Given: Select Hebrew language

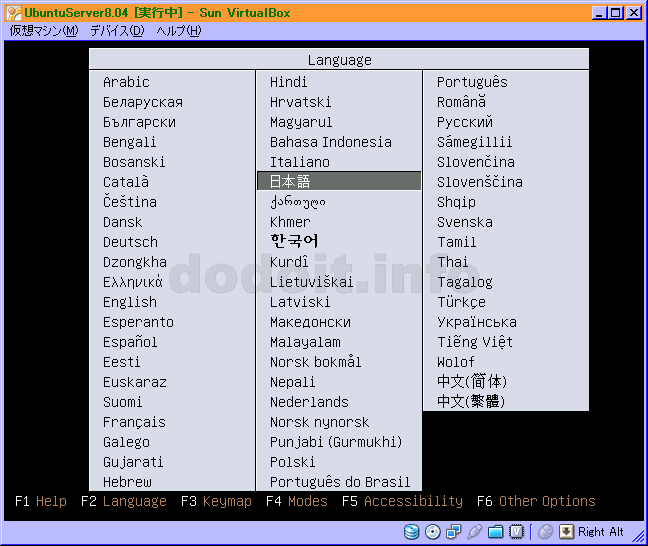Looking at the screenshot, I should pyautogui.click(x=127, y=482).
